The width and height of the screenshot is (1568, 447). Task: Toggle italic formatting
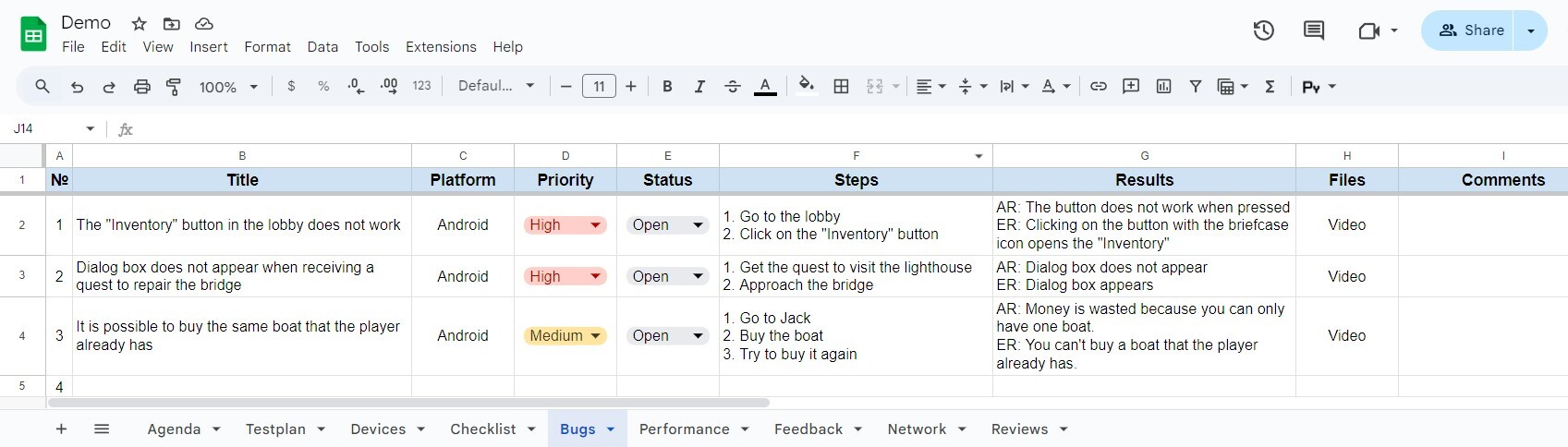[x=699, y=87]
